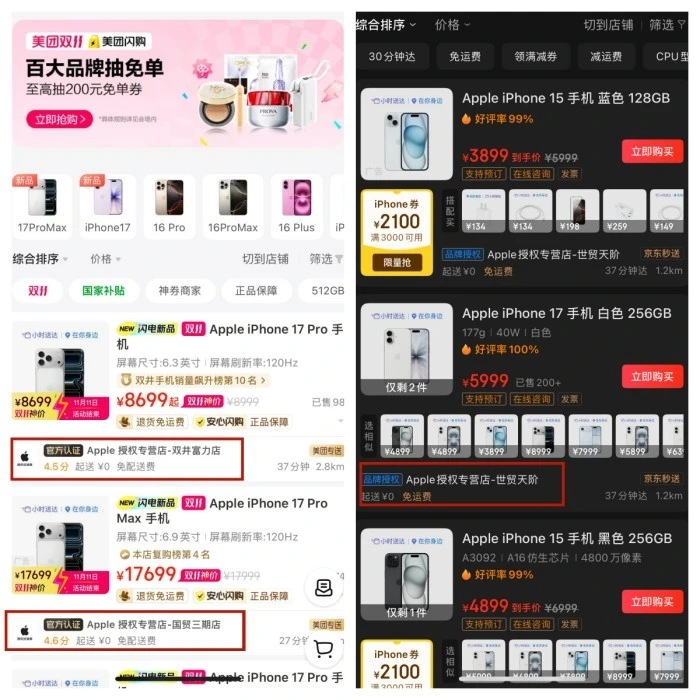Toggle the 免运费 filter chip
The image size is (700, 700).
[465, 56]
